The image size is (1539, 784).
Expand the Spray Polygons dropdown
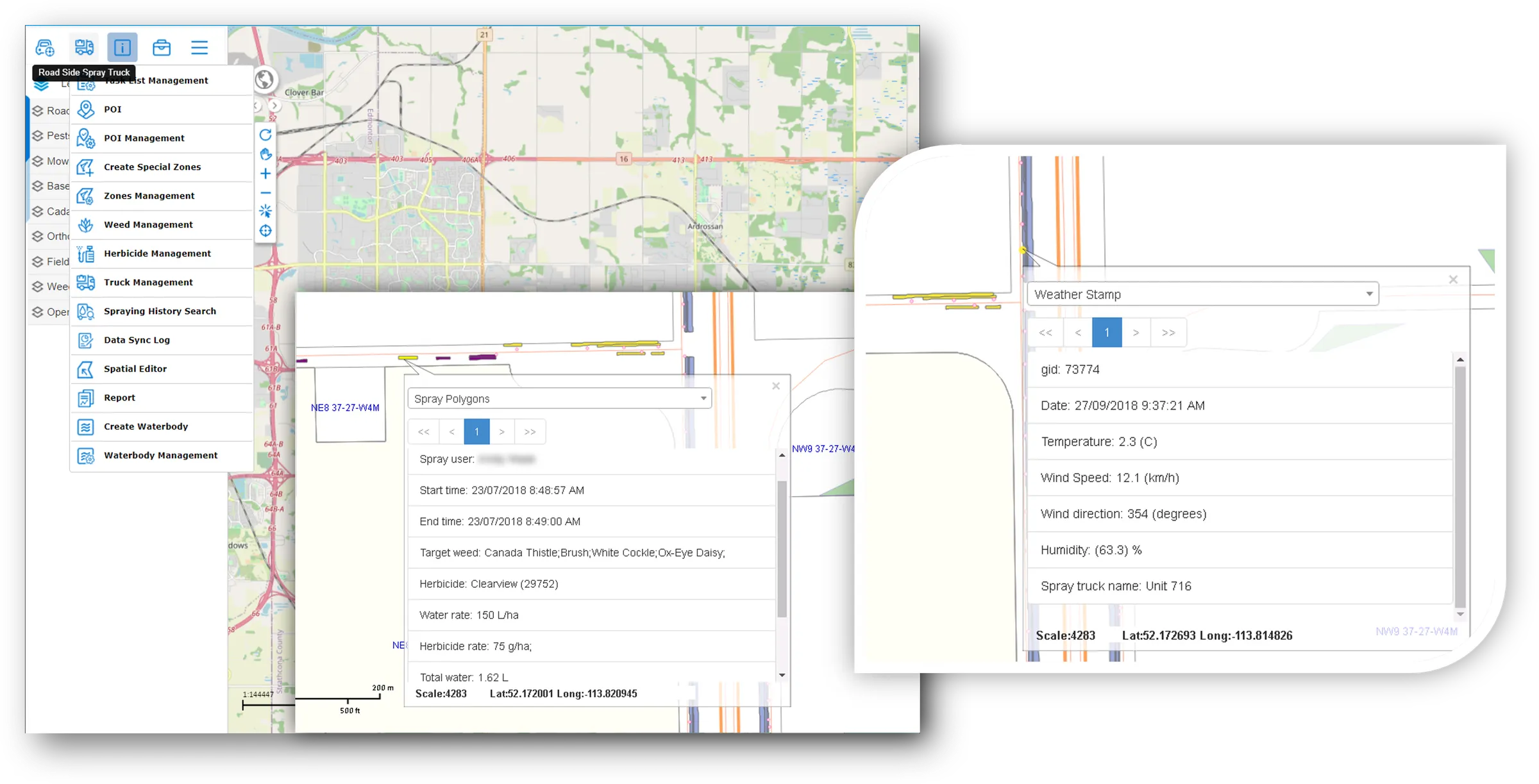click(x=560, y=399)
